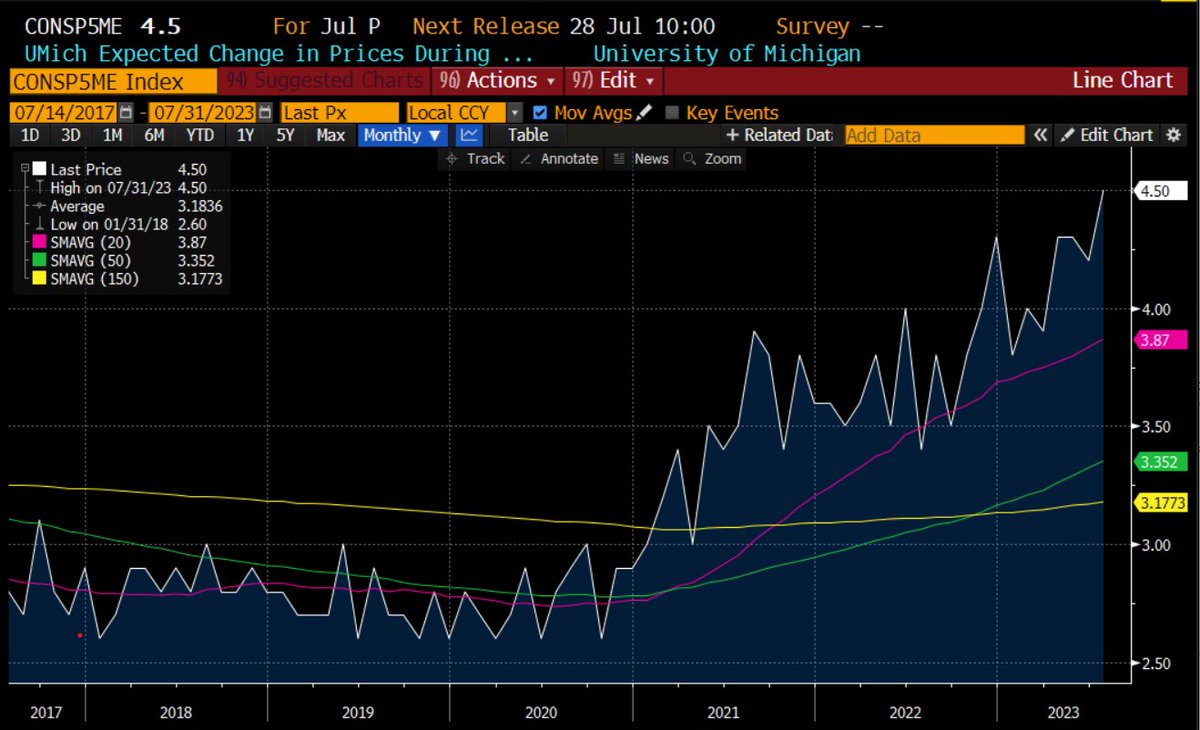Click the Add Data input field
Viewport: 1200px width, 730px height.
935,135
